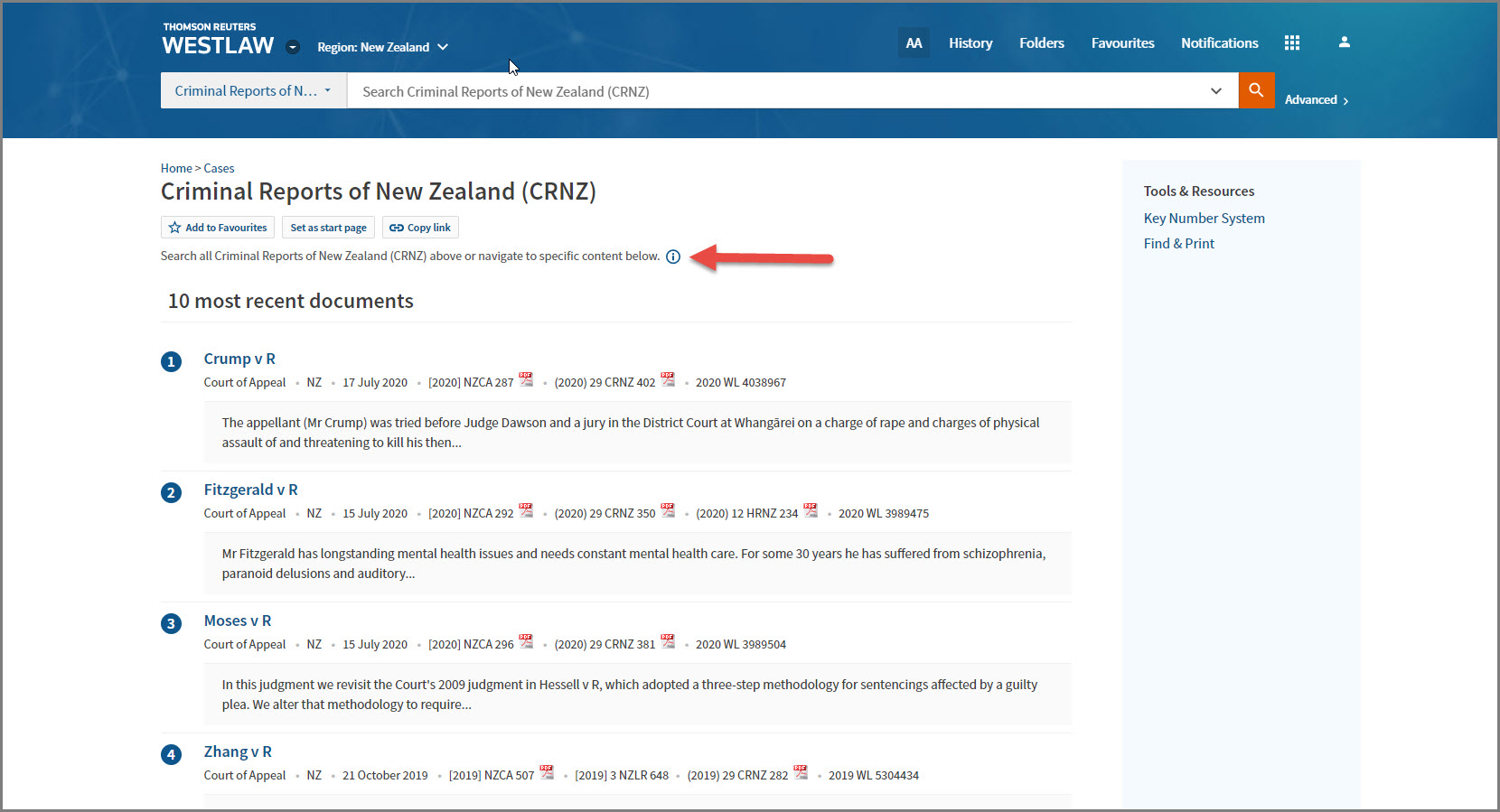1500x812 pixels.
Task: Open the Key Number System link
Action: (1205, 219)
